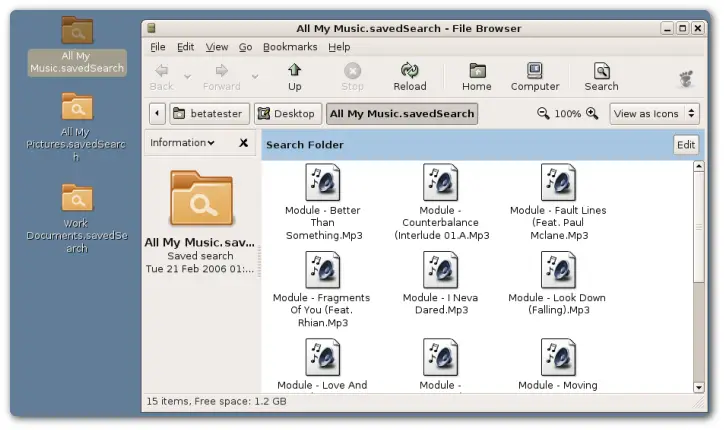Image resolution: width=724 pixels, height=430 pixels.
Task: Reload the current folder view
Action: (x=409, y=76)
